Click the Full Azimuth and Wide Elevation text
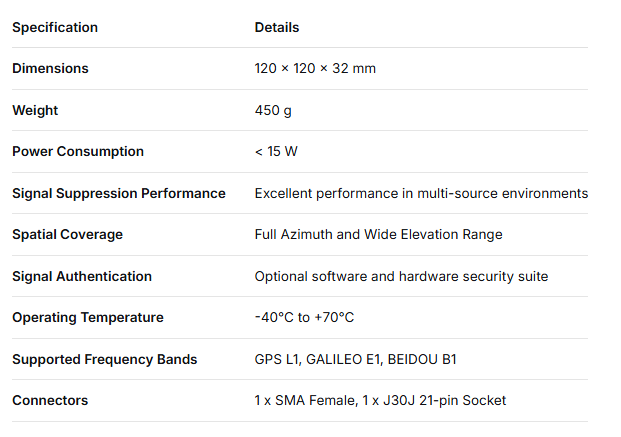621x437 pixels. [378, 234]
